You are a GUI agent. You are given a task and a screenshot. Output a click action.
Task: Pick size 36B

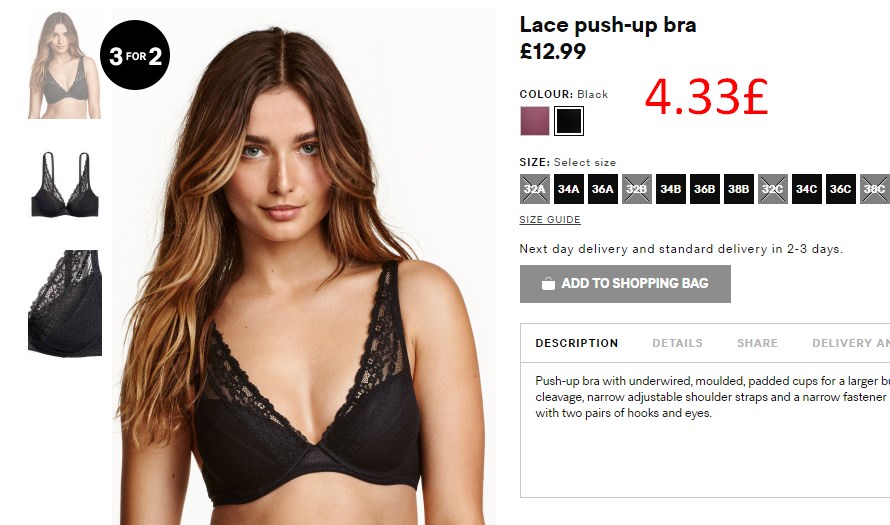[704, 189]
